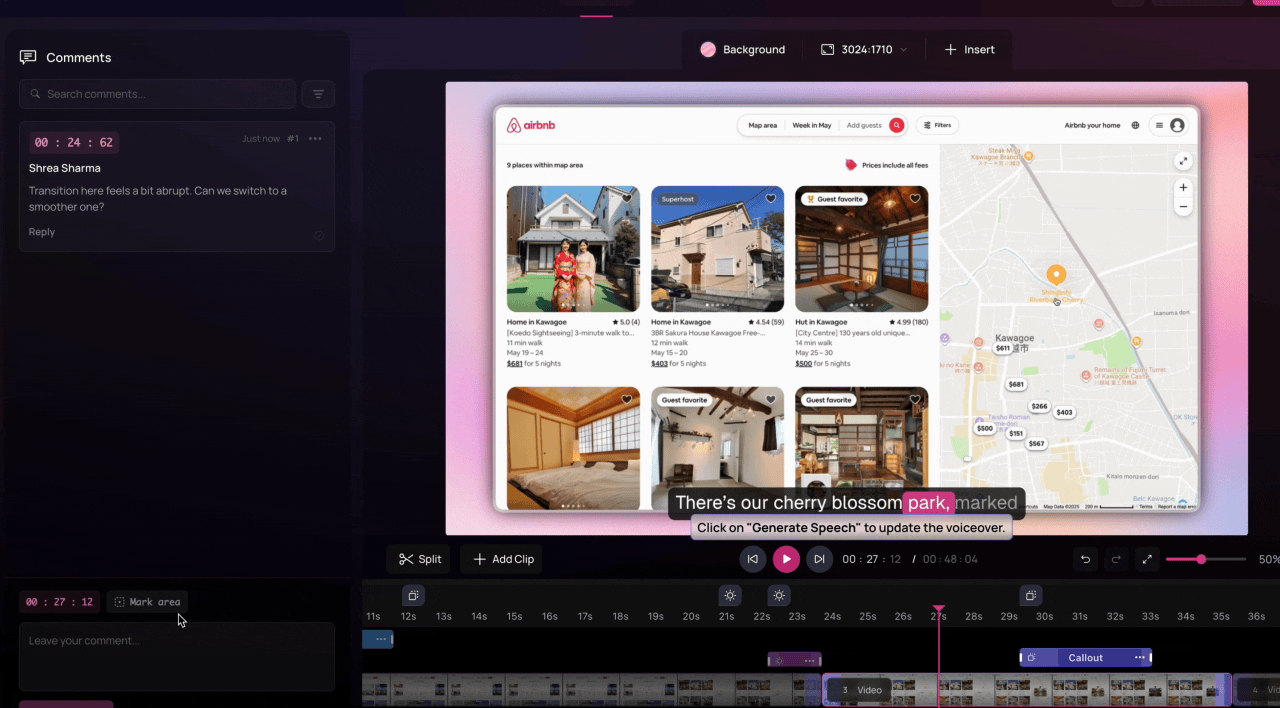
Task: Click the spotlight marker icon above 21s
Action: tap(730, 595)
